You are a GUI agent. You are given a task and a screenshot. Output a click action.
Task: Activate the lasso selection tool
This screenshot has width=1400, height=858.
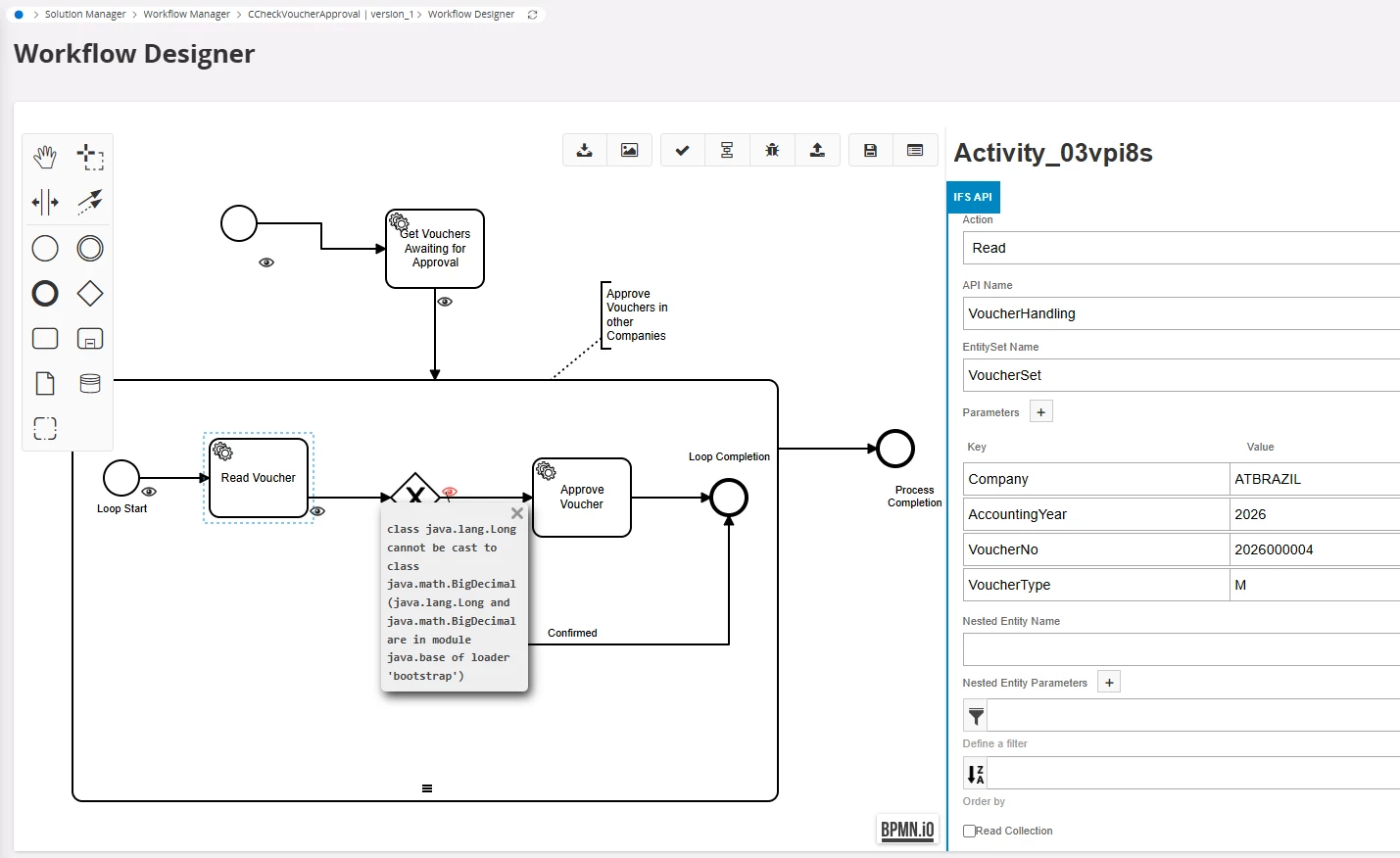(x=90, y=157)
